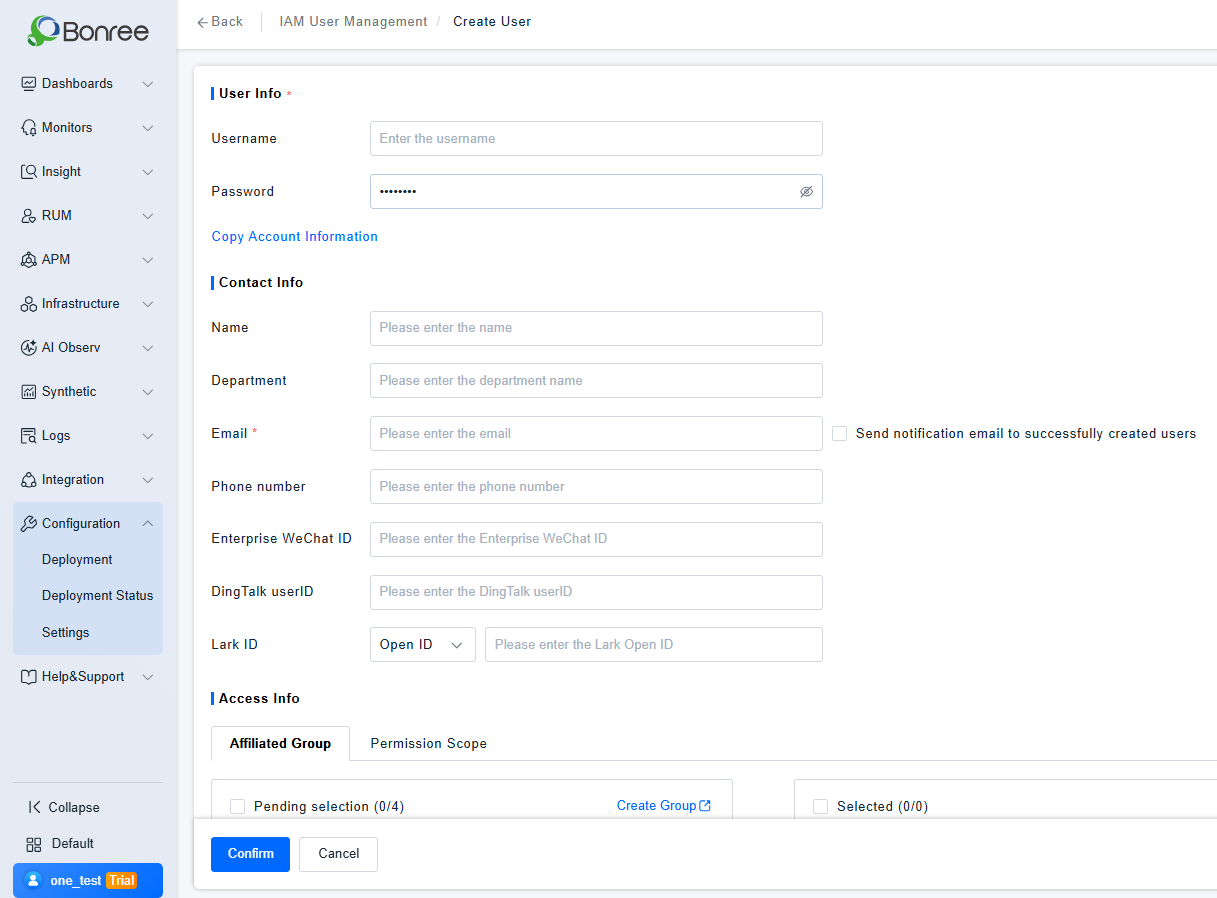Click the external link icon beside Create Group
This screenshot has width=1217, height=898.
tap(705, 806)
